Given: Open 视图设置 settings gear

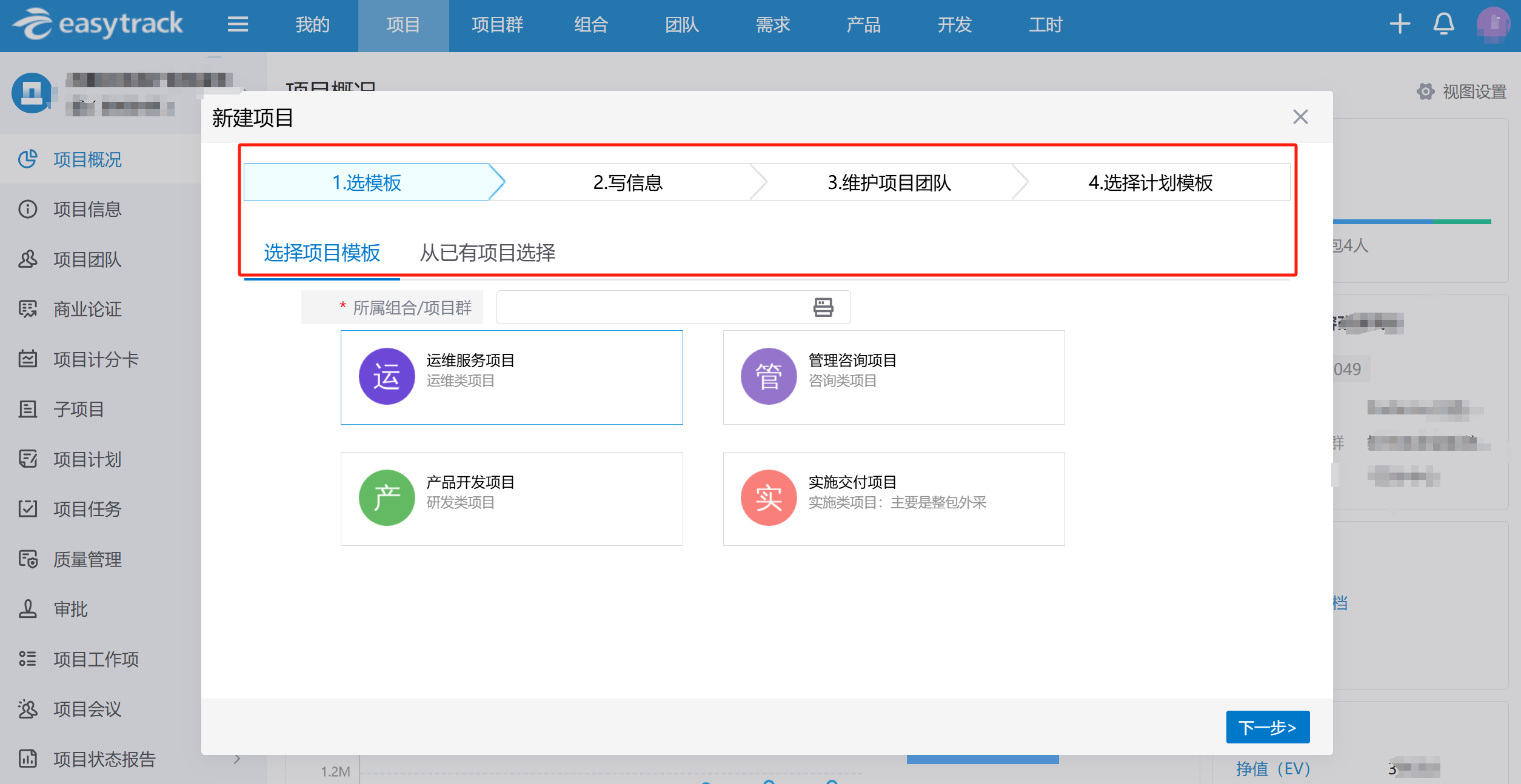Looking at the screenshot, I should click(x=1426, y=91).
